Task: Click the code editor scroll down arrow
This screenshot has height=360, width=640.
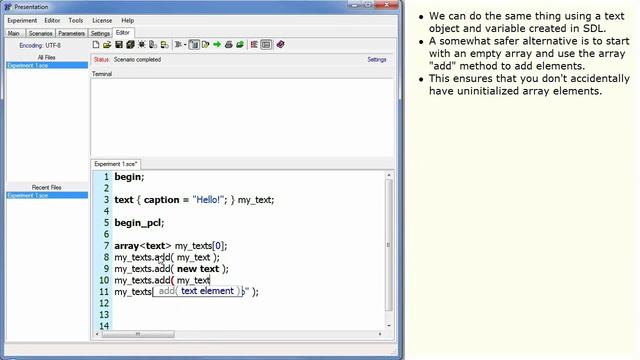Action: (389, 325)
